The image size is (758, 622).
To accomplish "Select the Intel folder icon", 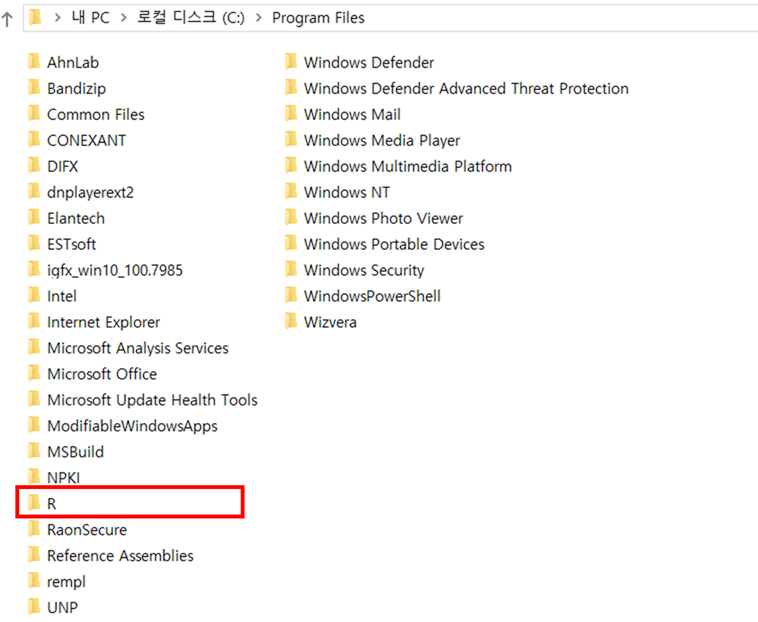I will 34,295.
